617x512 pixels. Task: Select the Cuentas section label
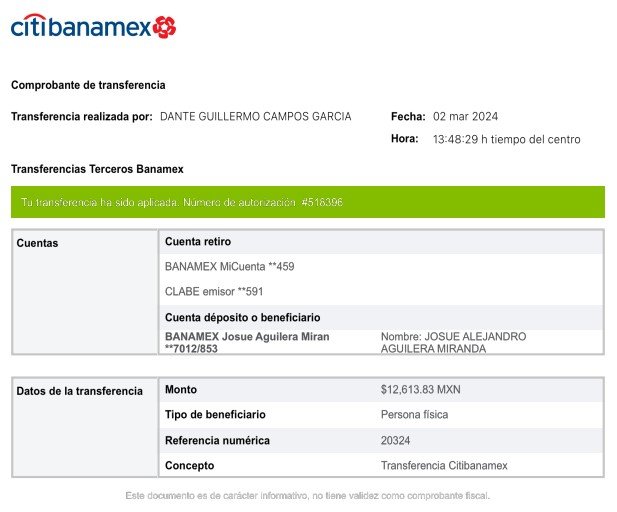click(37, 243)
